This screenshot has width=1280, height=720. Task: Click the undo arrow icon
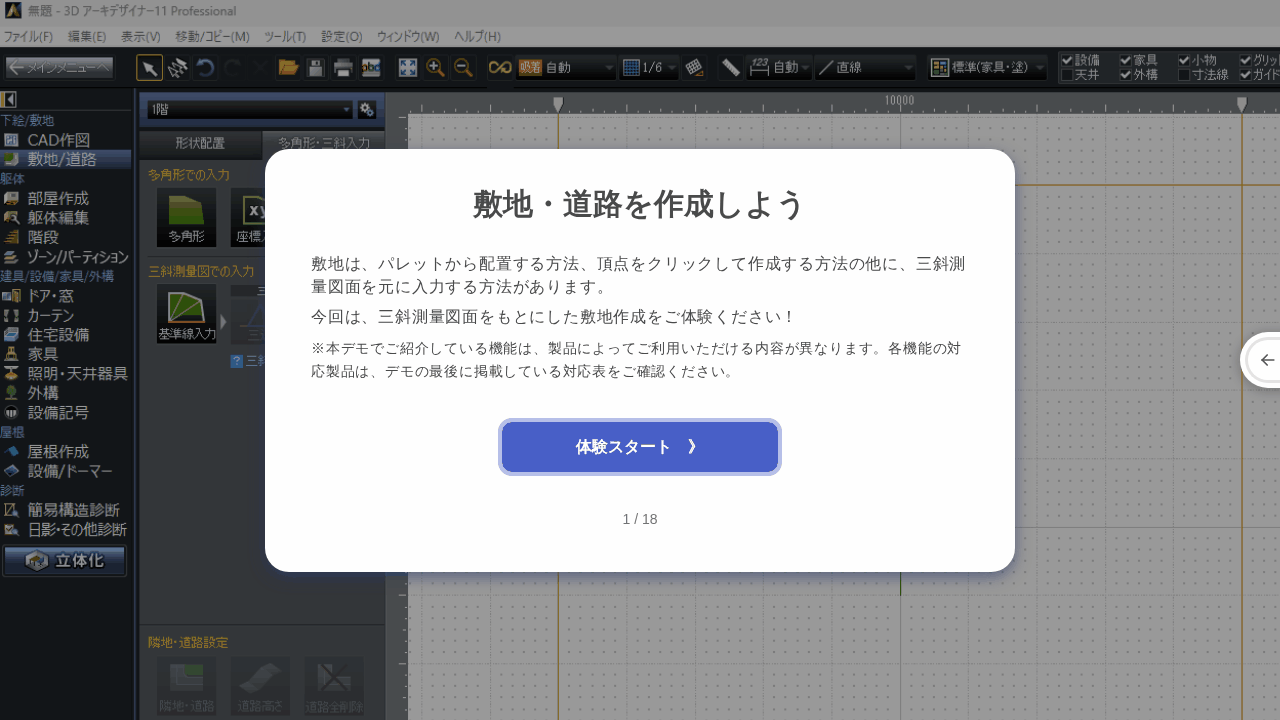pos(205,68)
